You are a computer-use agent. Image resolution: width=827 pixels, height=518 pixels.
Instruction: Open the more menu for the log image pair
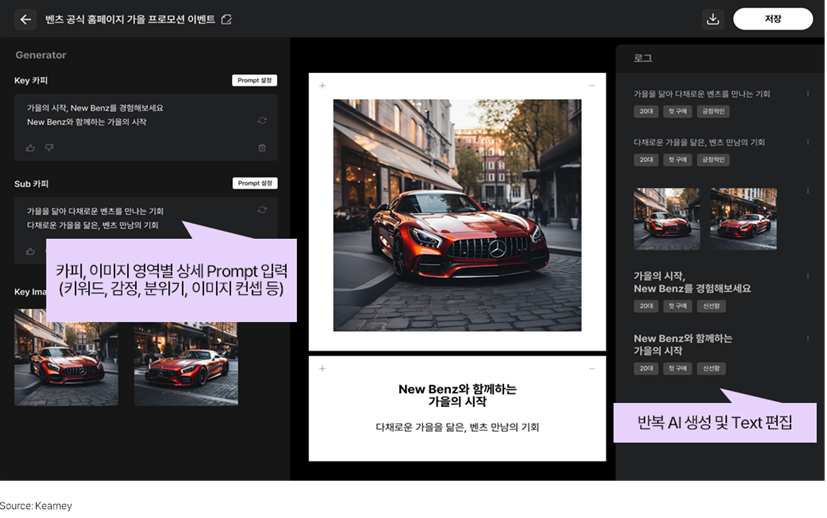[807, 190]
